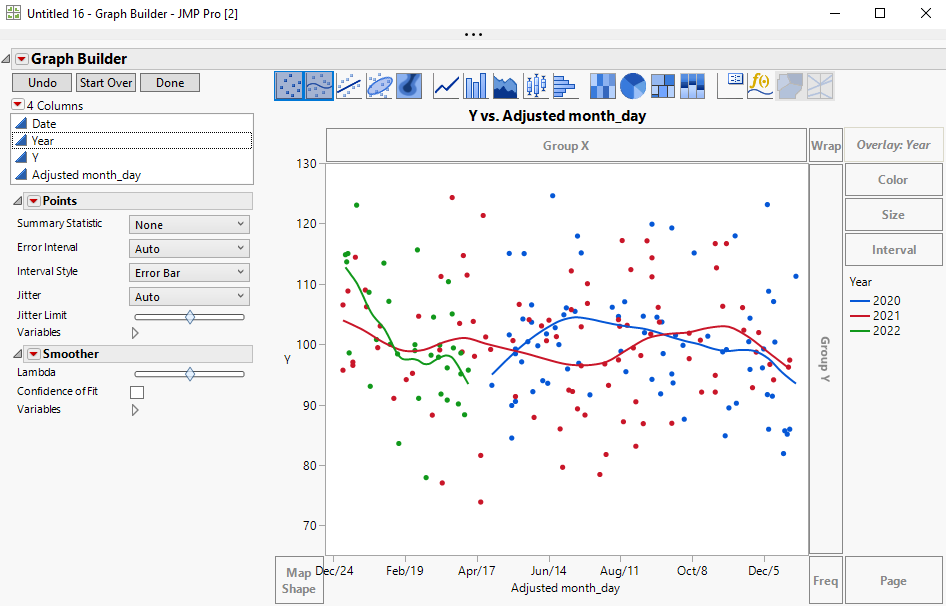This screenshot has width=946, height=606.
Task: Click the Page drop zone
Action: point(894,581)
